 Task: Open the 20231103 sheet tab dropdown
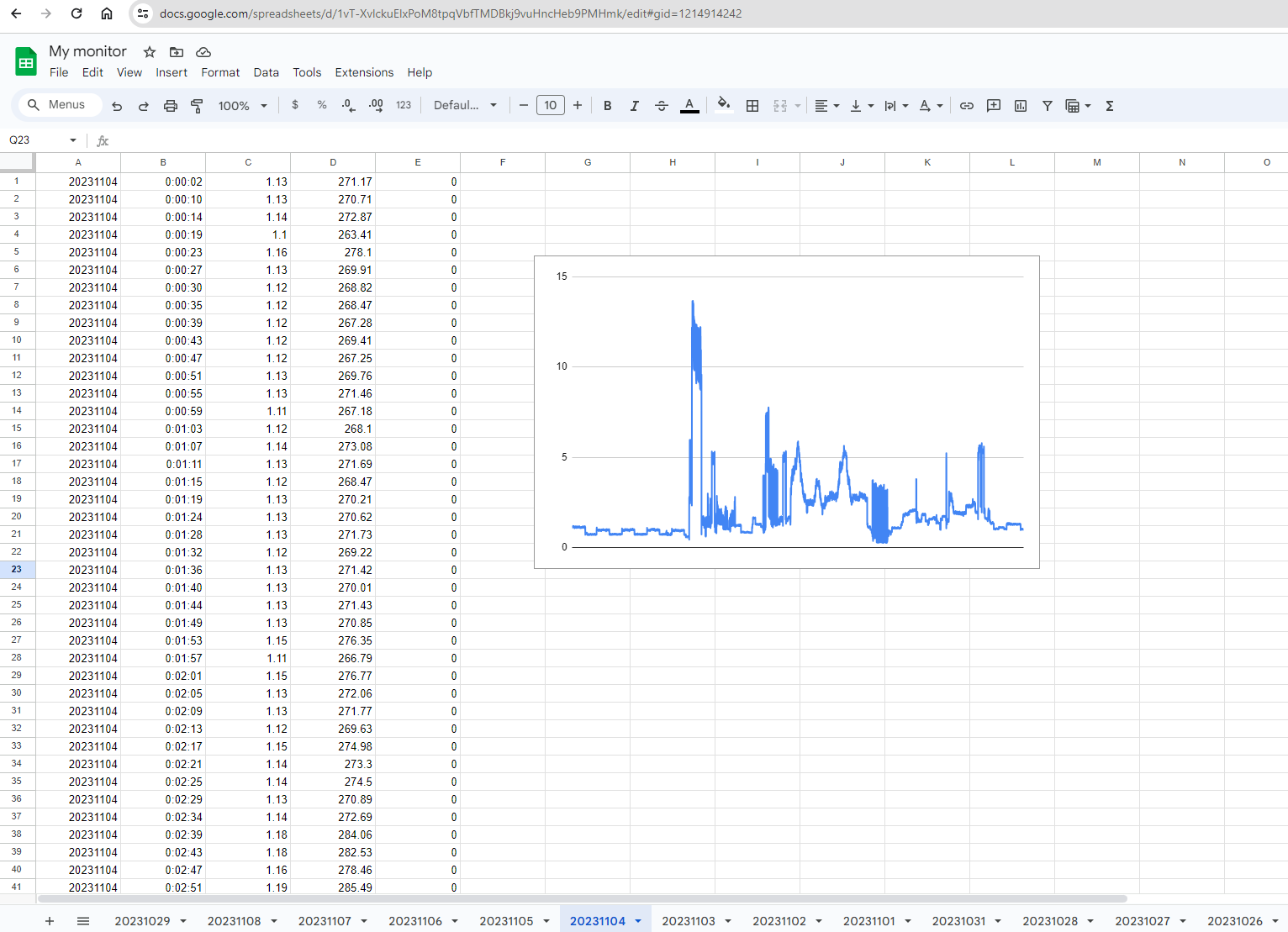(x=727, y=921)
